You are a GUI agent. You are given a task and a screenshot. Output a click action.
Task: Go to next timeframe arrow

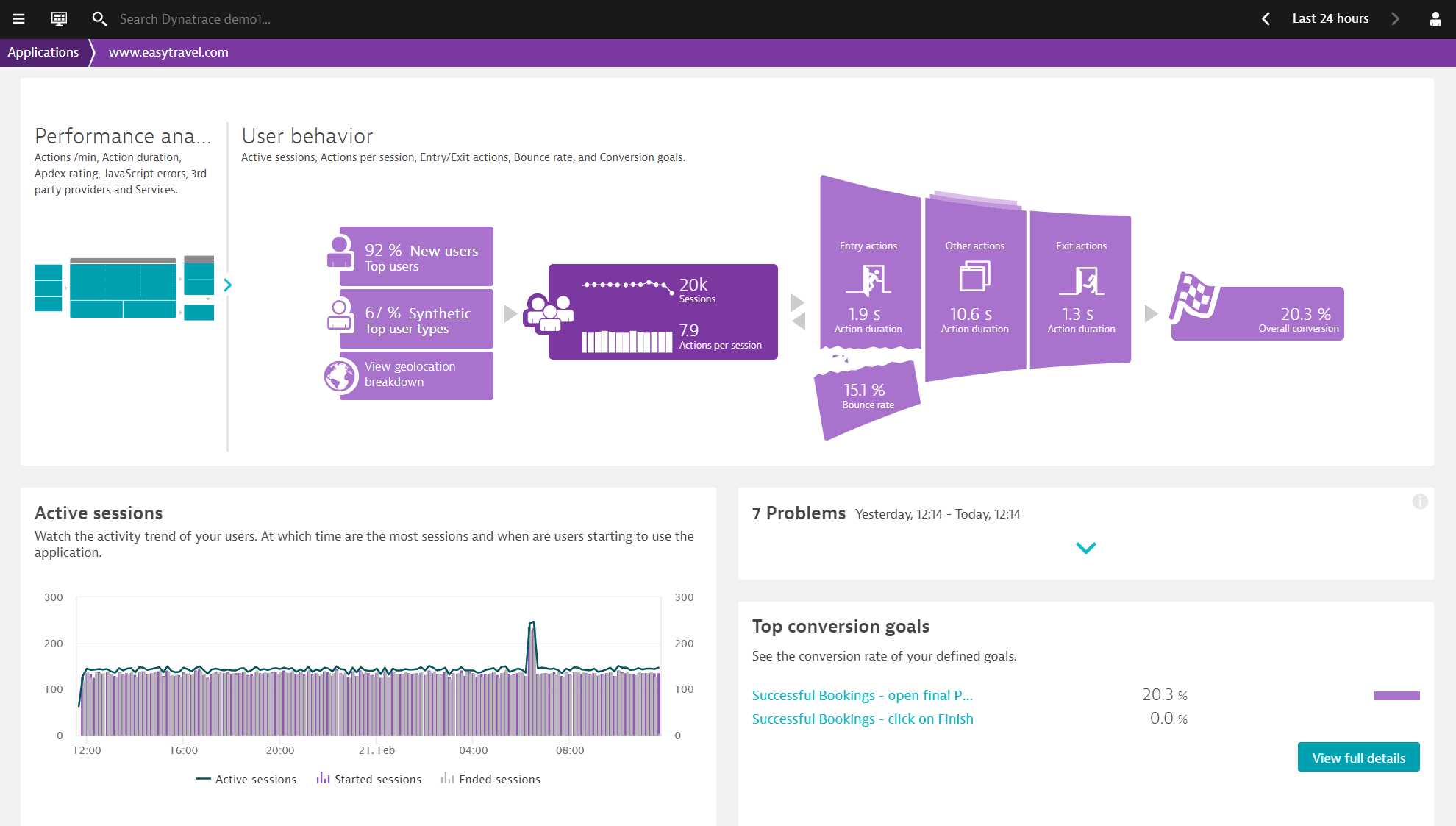[x=1395, y=19]
